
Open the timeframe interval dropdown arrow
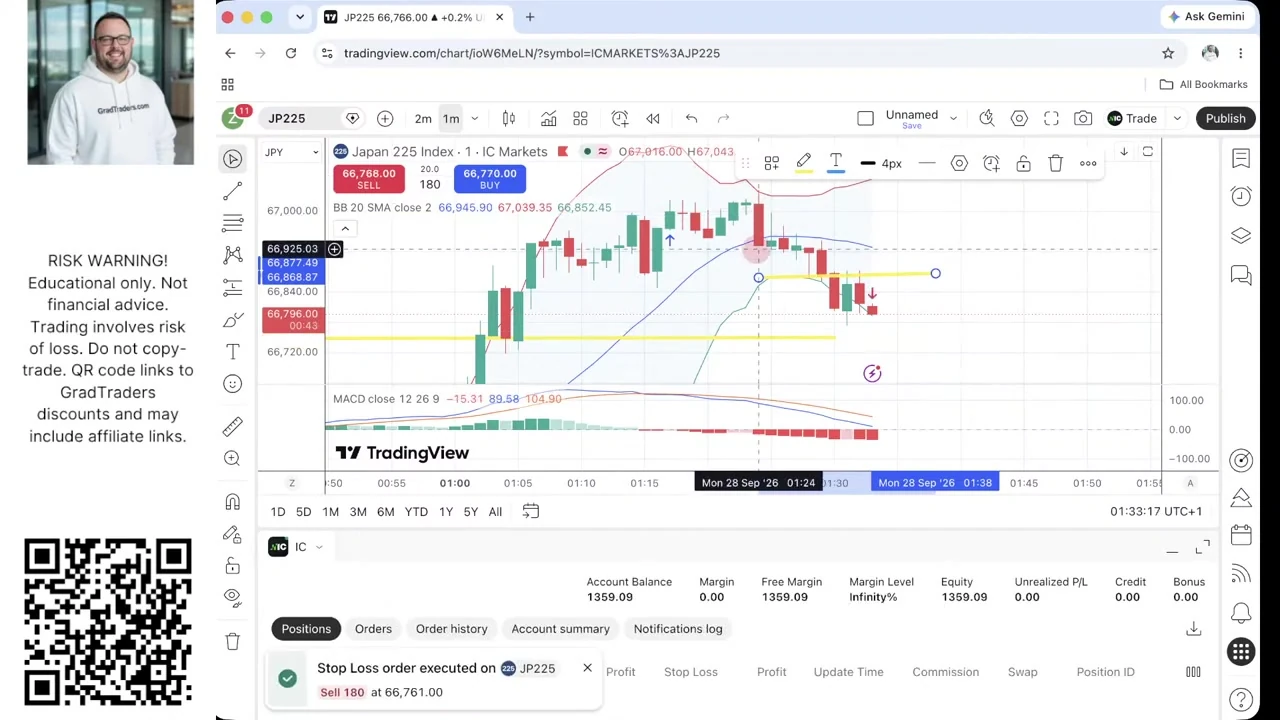(x=474, y=118)
